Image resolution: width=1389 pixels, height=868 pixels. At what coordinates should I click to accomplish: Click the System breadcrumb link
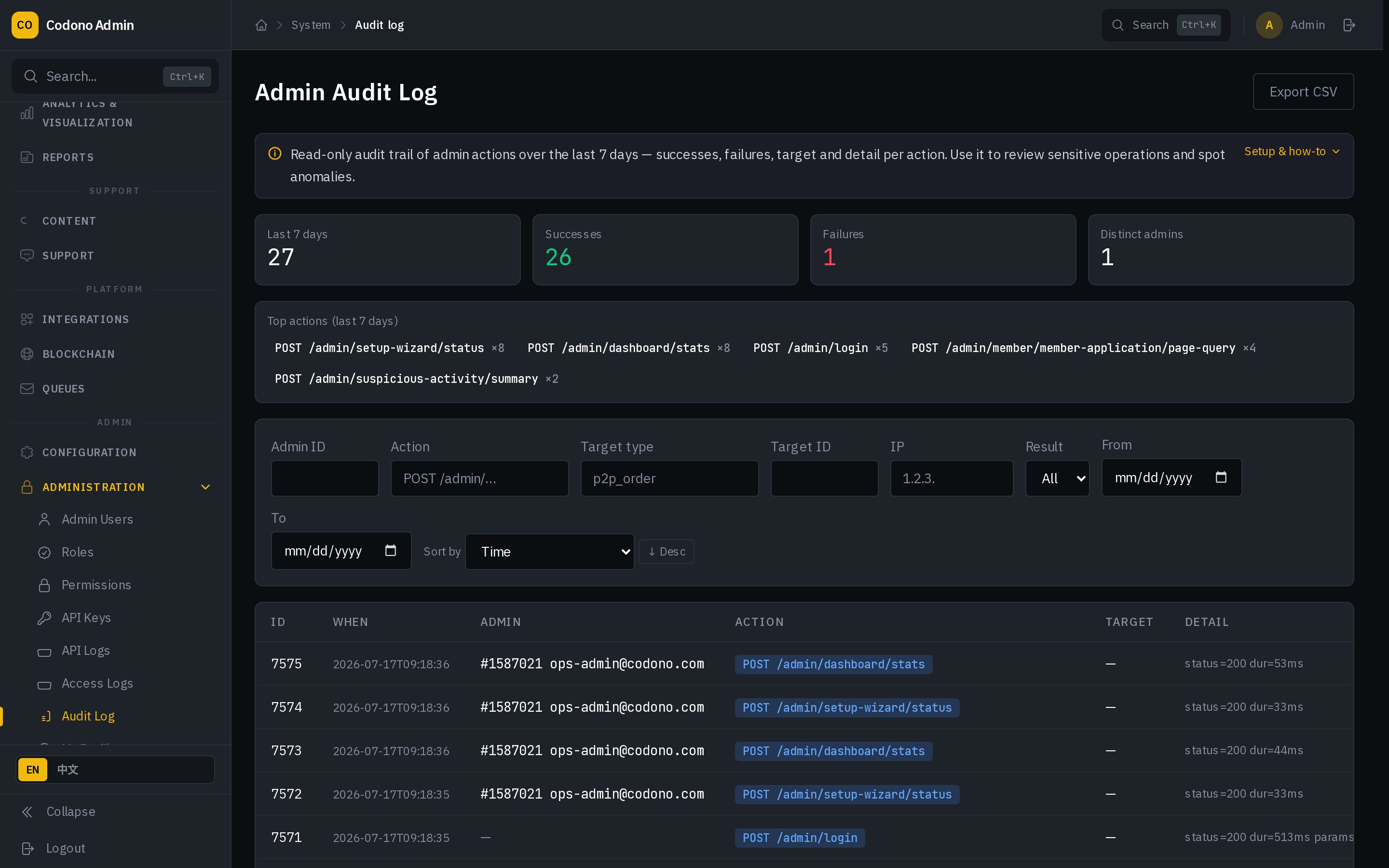point(311,25)
